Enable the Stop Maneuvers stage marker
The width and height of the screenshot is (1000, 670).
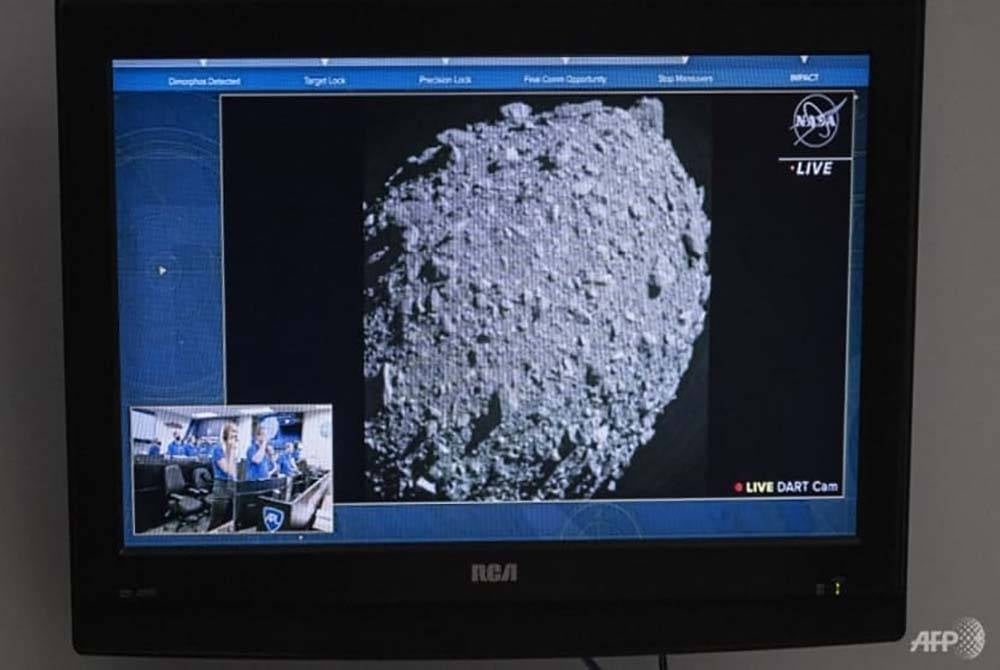tap(688, 61)
